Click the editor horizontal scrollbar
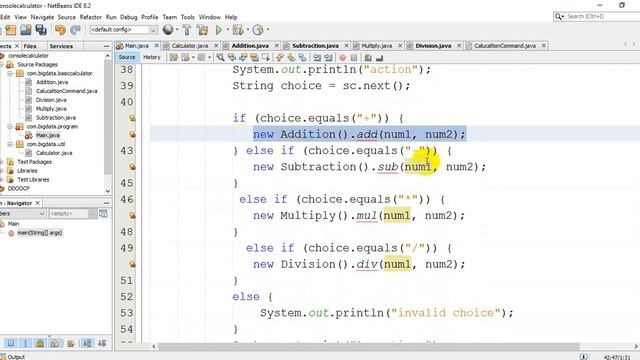The width and height of the screenshot is (640, 360). [x=369, y=347]
